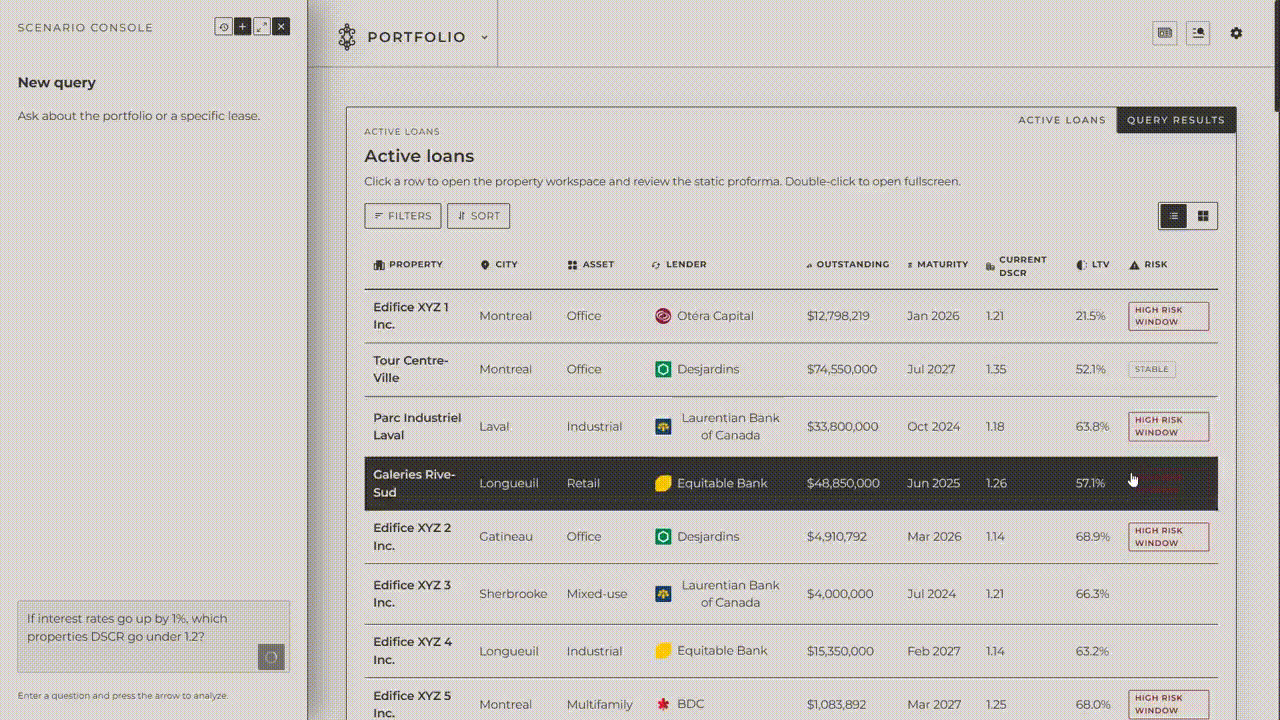Open the SORT dropdown
The height and width of the screenshot is (720, 1280).
click(x=478, y=215)
